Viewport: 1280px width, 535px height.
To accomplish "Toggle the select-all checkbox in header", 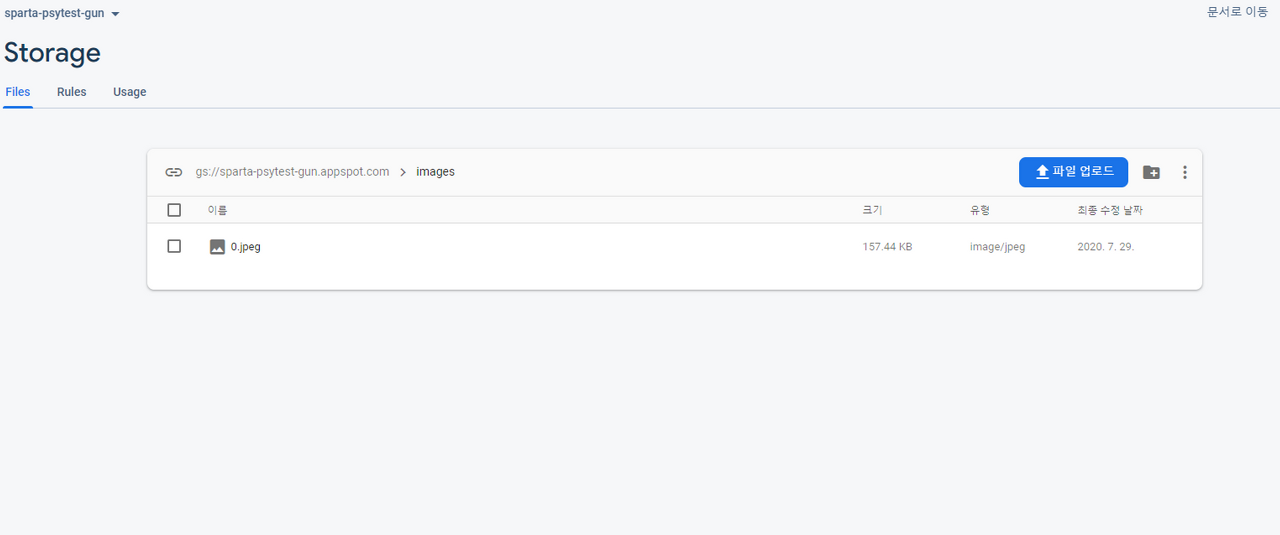I will [x=174, y=210].
